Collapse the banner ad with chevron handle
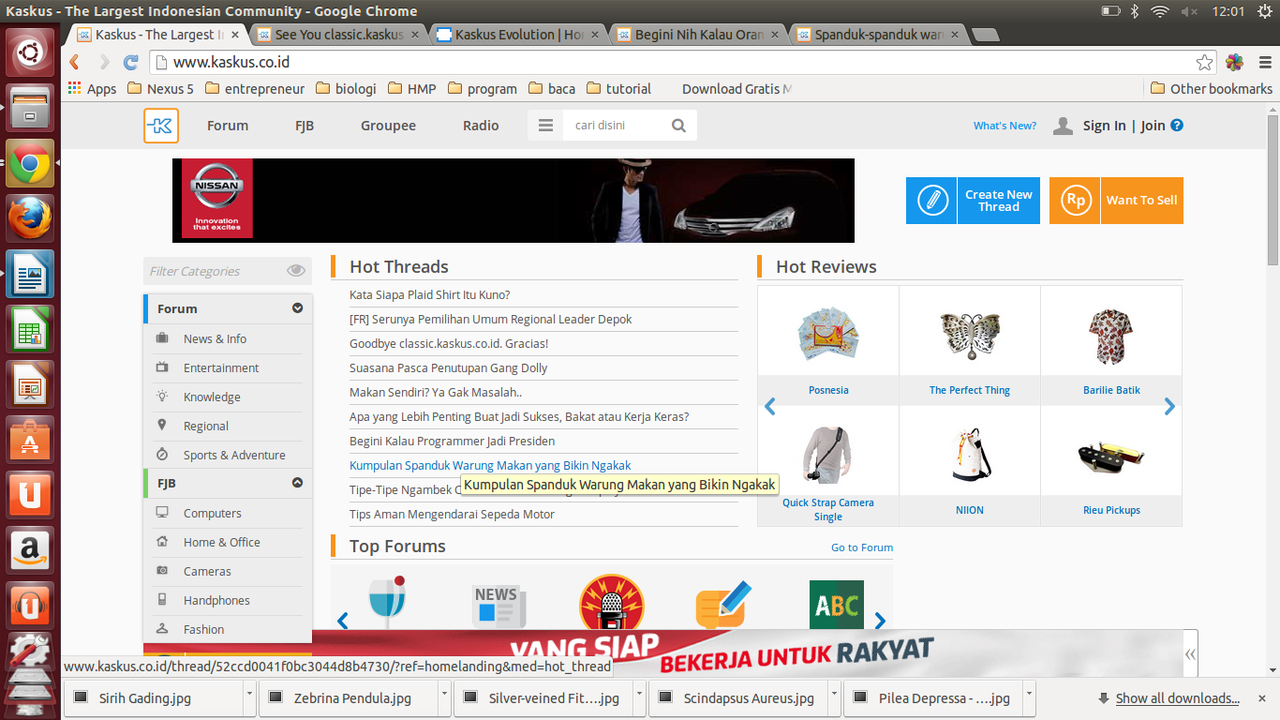The image size is (1280, 720). pyautogui.click(x=1190, y=655)
